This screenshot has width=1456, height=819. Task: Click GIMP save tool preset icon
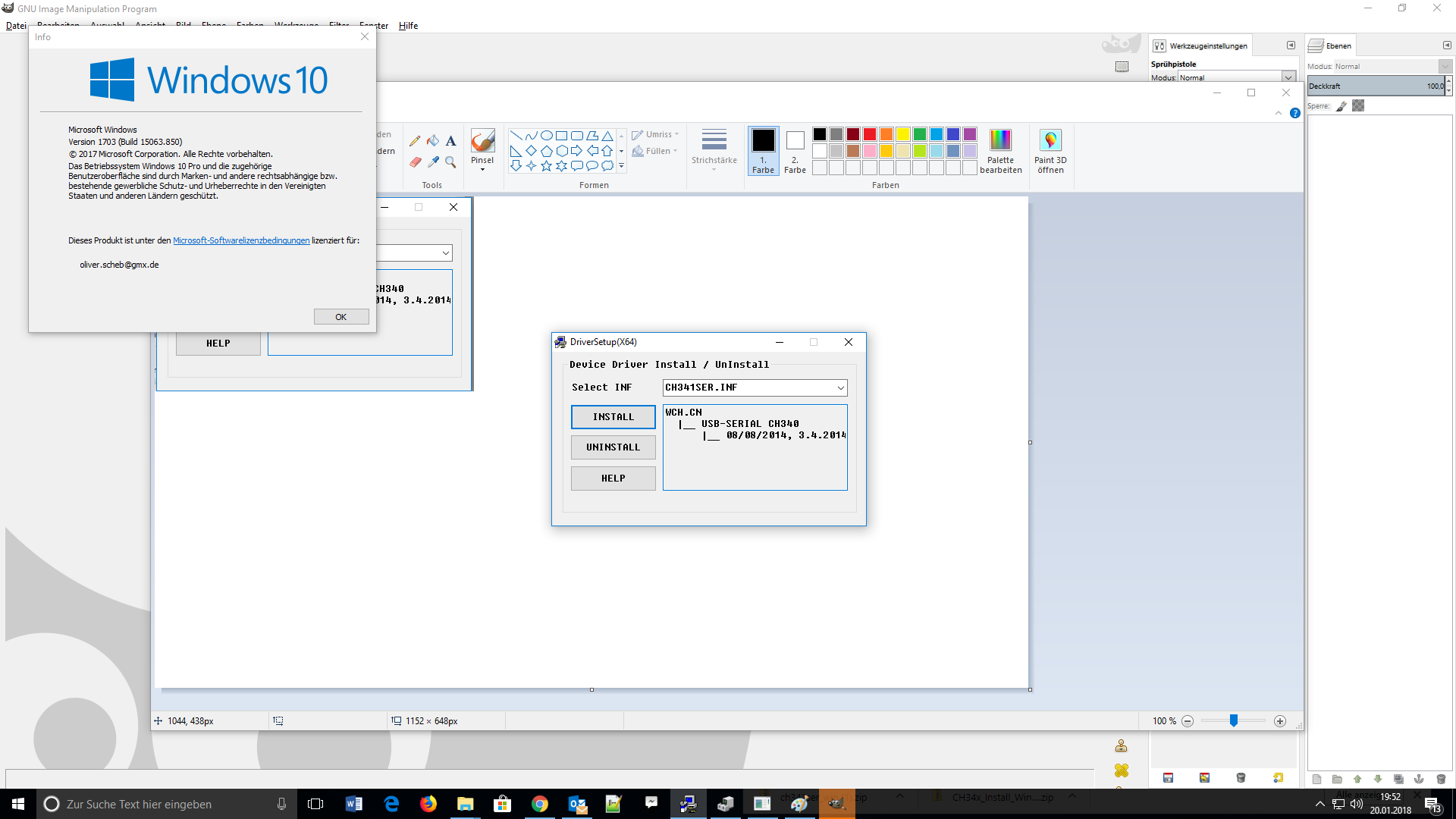(x=1168, y=778)
